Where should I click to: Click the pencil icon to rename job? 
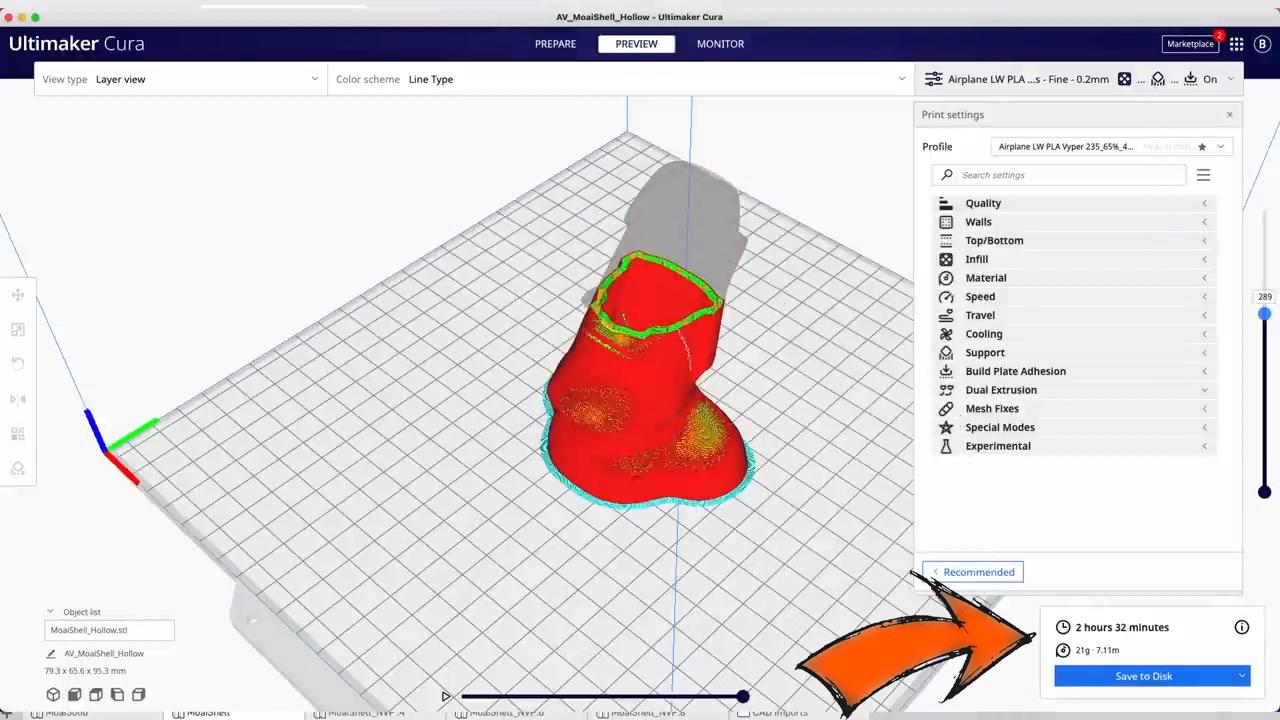point(51,653)
